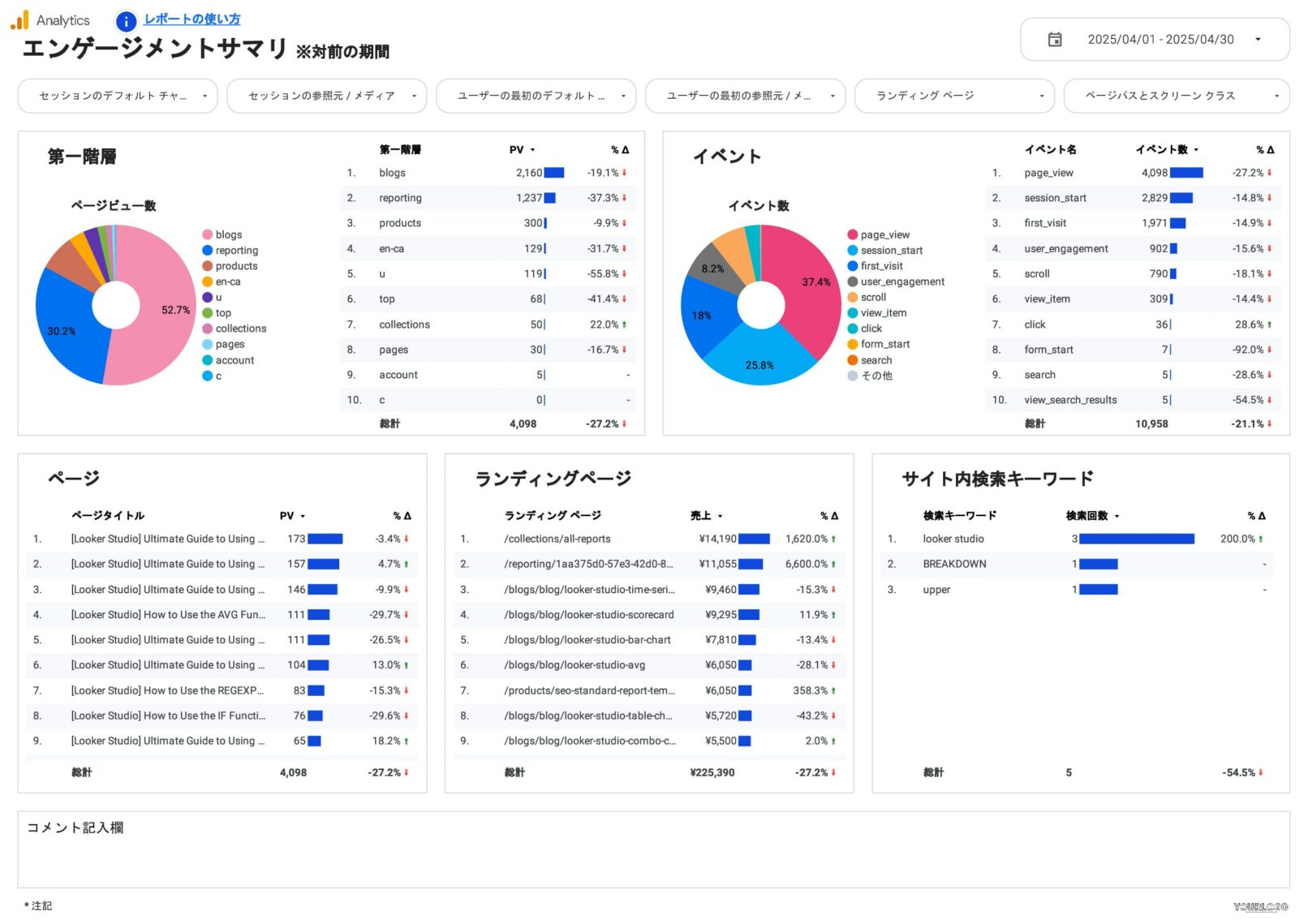Click the calendar icon in date picker
Image resolution: width=1308 pixels, height=924 pixels.
1054,40
